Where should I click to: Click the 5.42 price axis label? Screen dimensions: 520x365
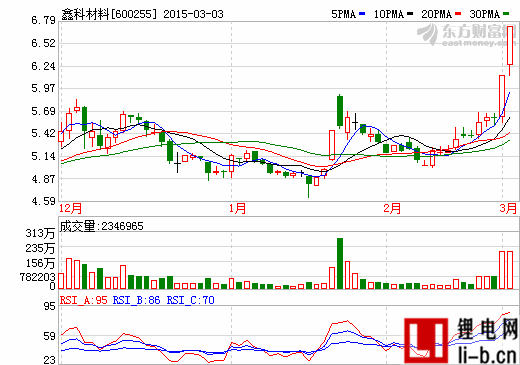pyautogui.click(x=43, y=133)
